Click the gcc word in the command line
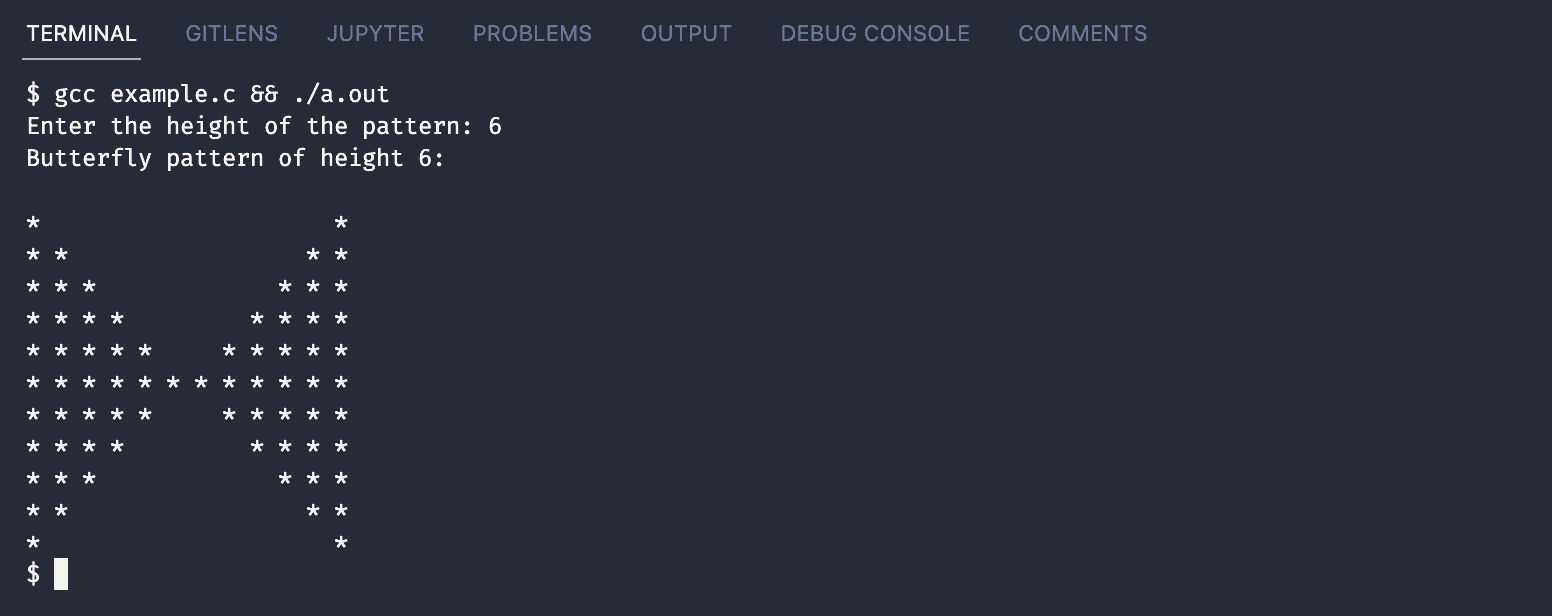Viewport: 1552px width, 616px height. pos(75,94)
